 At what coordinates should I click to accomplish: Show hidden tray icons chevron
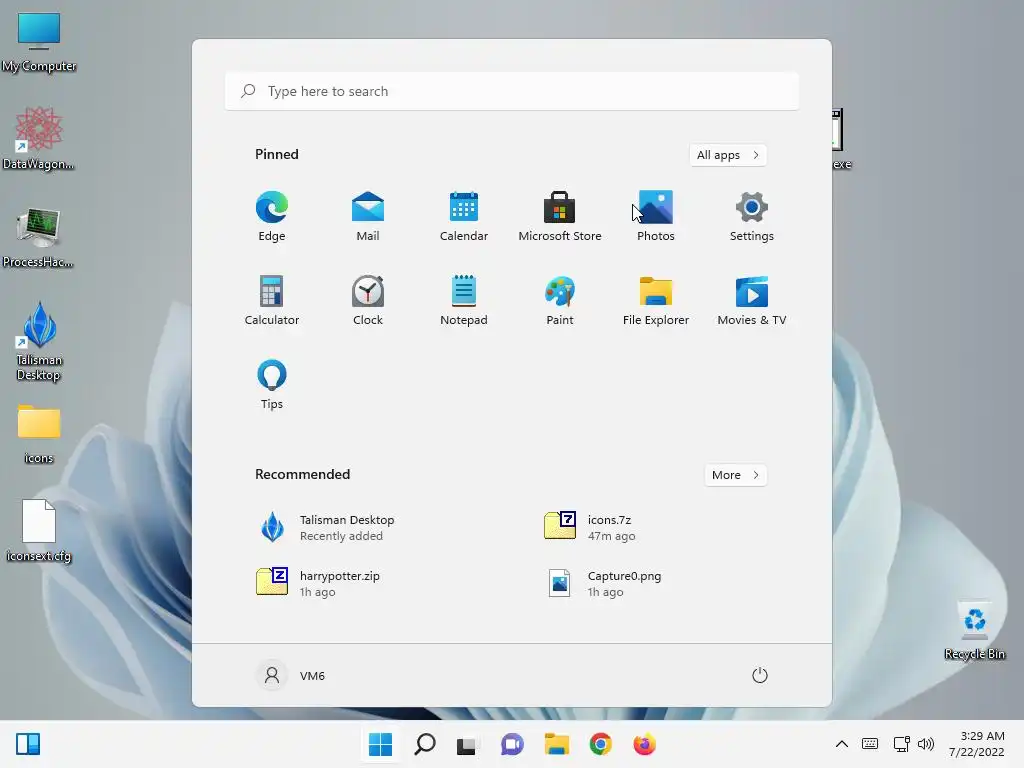pos(842,744)
